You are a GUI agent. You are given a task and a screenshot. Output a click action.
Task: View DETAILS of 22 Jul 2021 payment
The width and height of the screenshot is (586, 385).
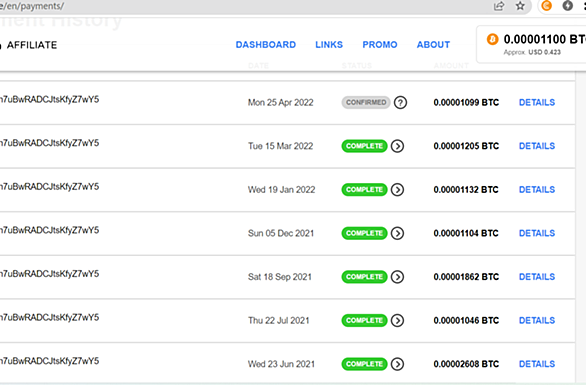(x=537, y=321)
